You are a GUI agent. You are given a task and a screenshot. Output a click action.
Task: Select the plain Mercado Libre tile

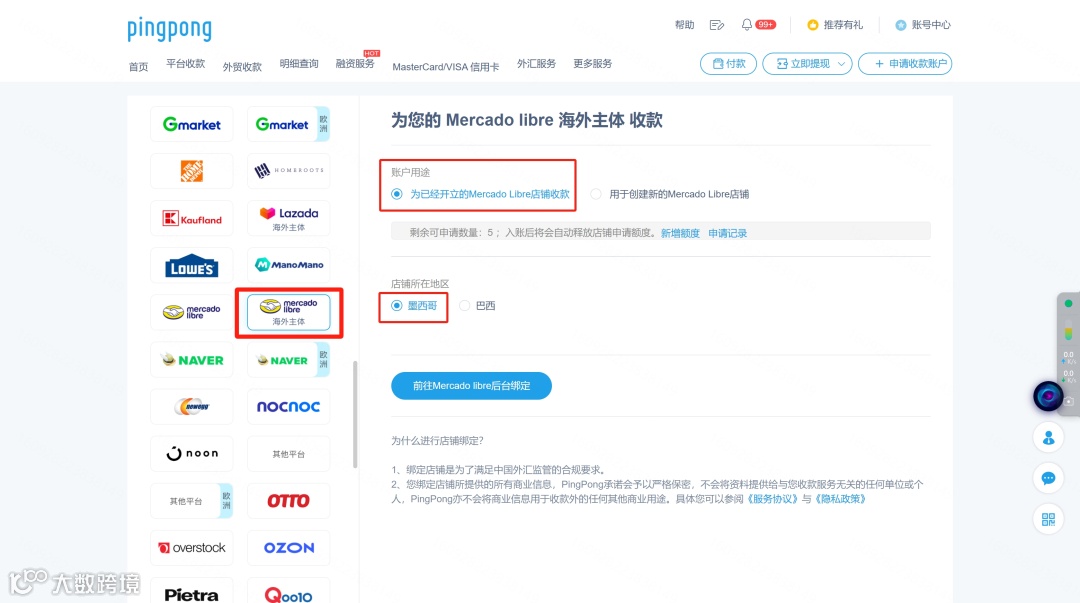tap(191, 312)
